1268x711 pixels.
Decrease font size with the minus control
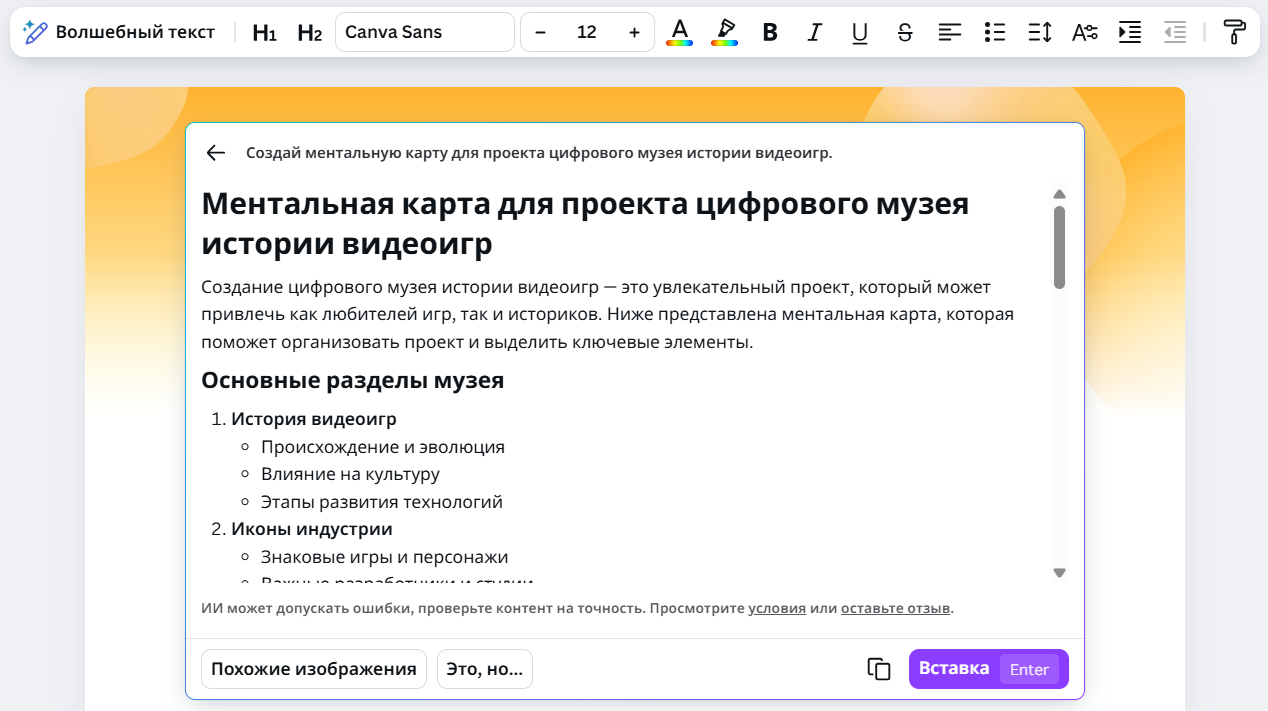(x=540, y=31)
